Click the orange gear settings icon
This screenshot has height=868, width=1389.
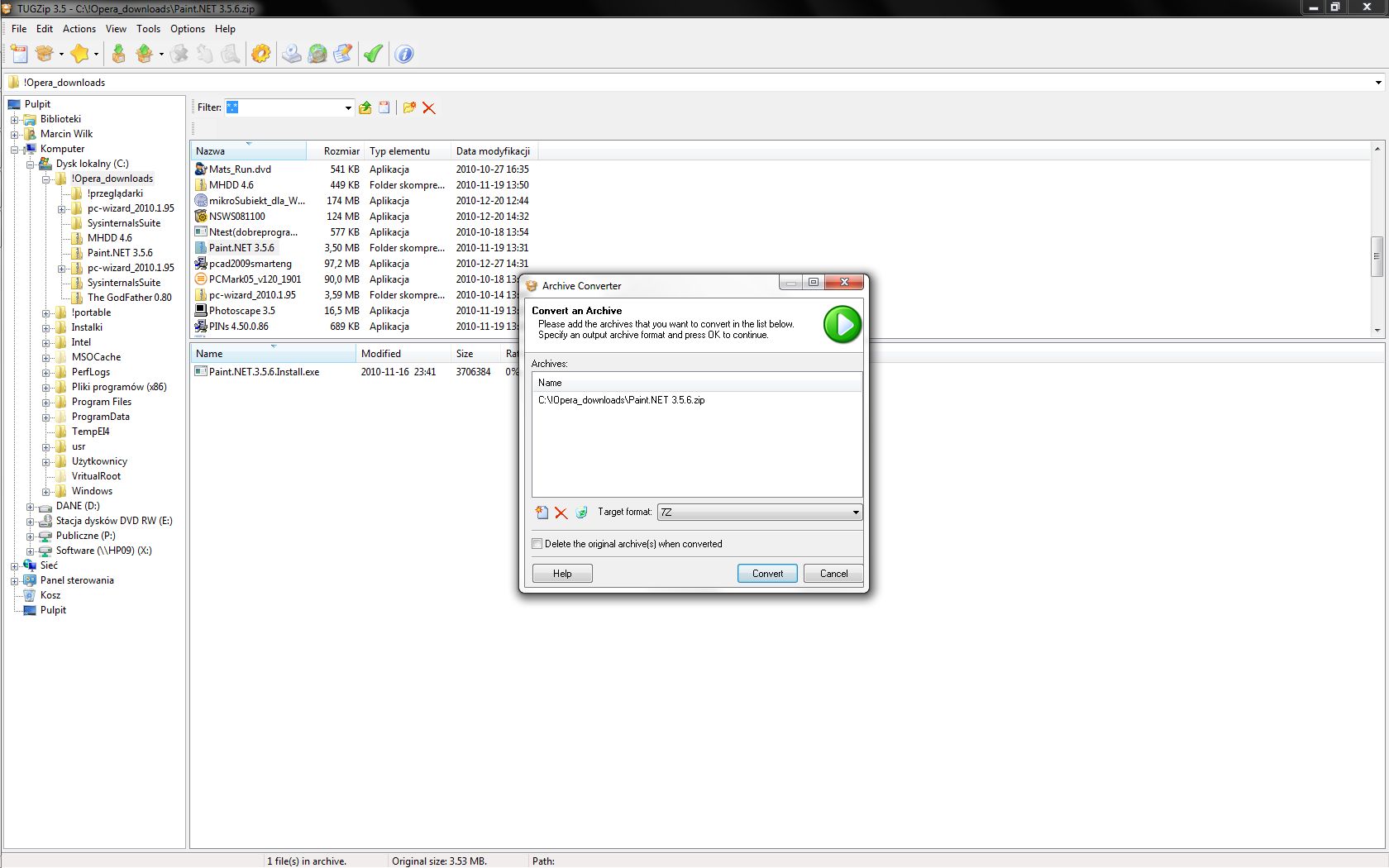pyautogui.click(x=261, y=55)
